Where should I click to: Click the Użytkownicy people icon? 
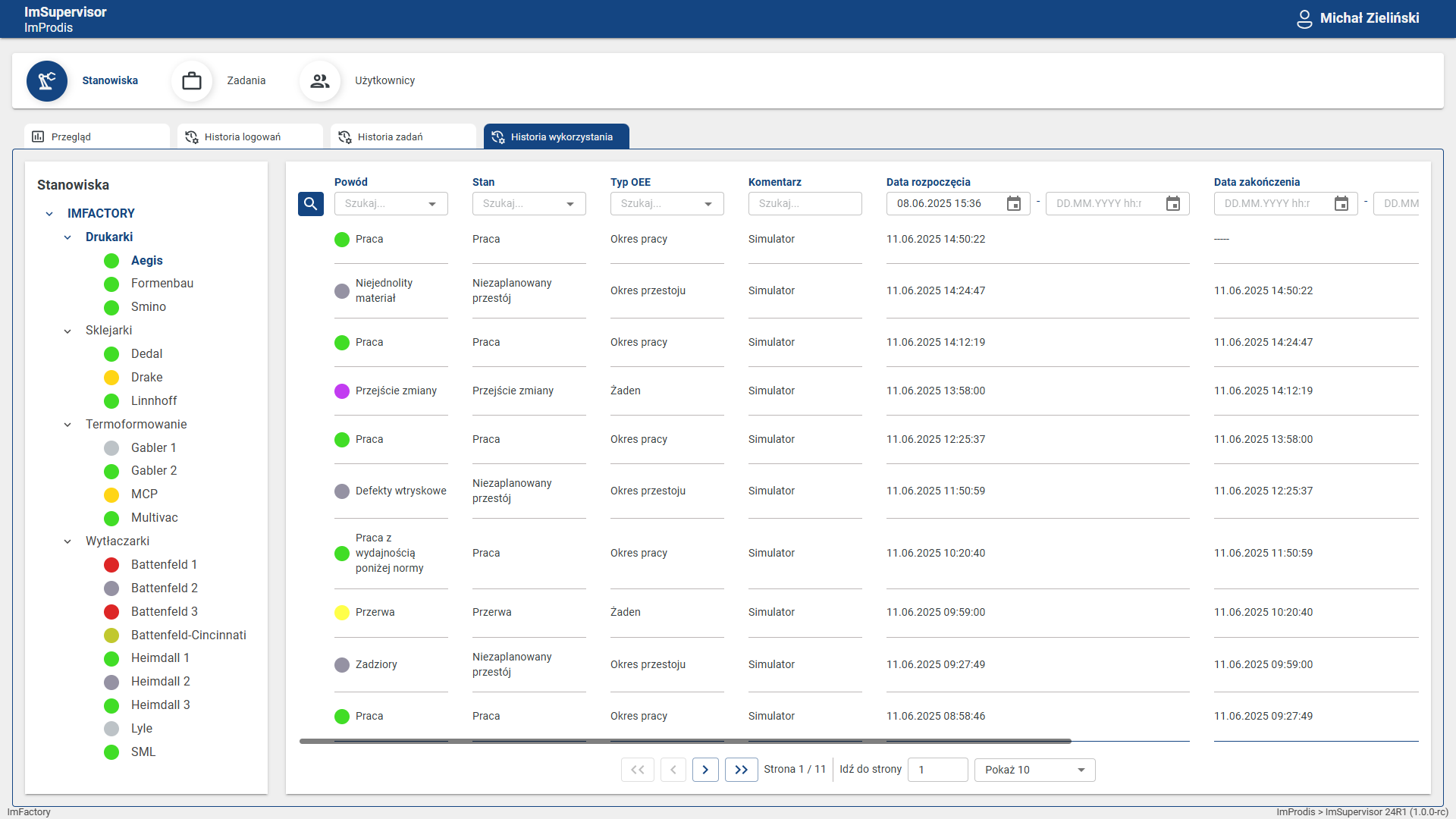click(320, 80)
